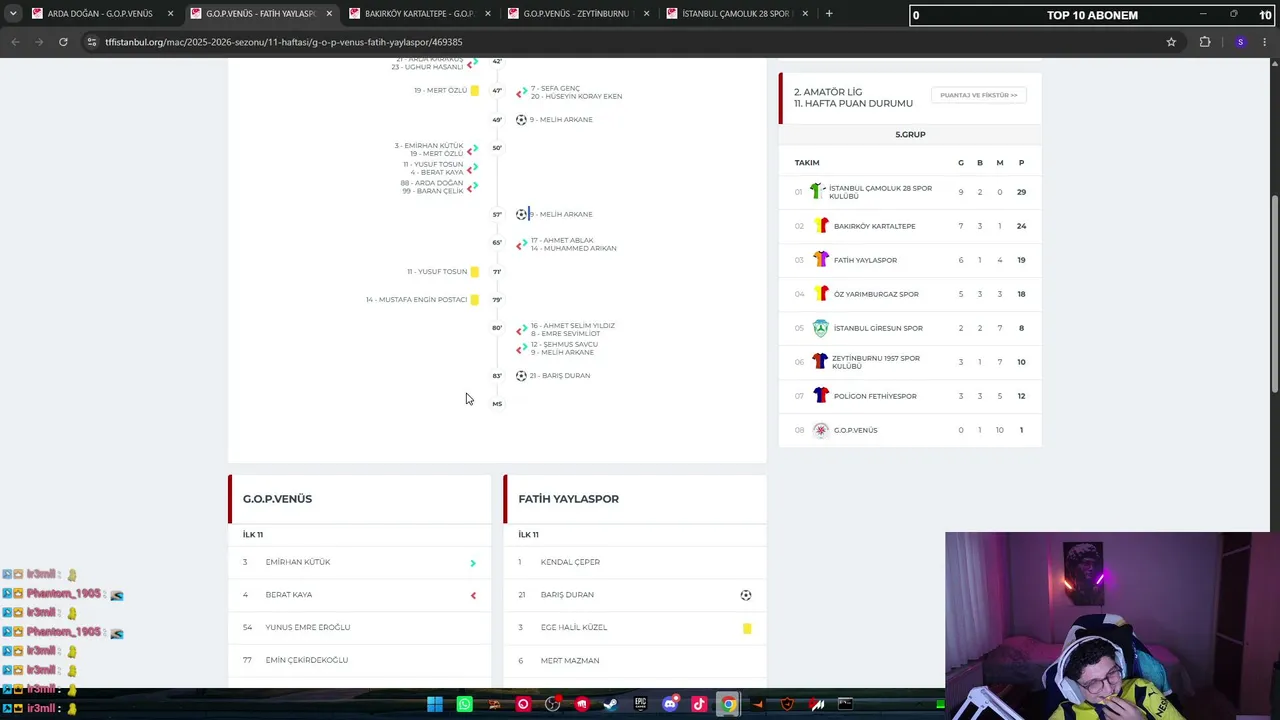This screenshot has height=720, width=1280.
Task: Click the substitution arrows beside Şehmus Savcu
Action: click(521, 349)
